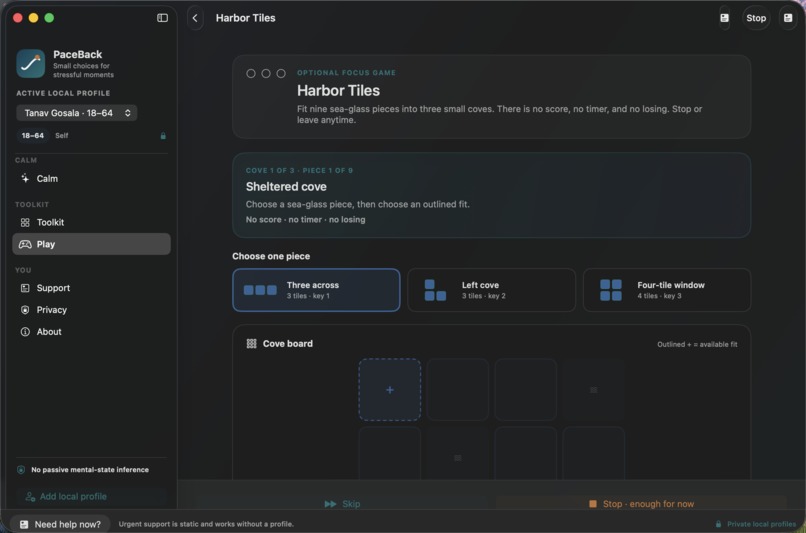Viewport: 806px width, 533px height.
Task: Click the Harbor Tiles card heading
Action: click(338, 90)
